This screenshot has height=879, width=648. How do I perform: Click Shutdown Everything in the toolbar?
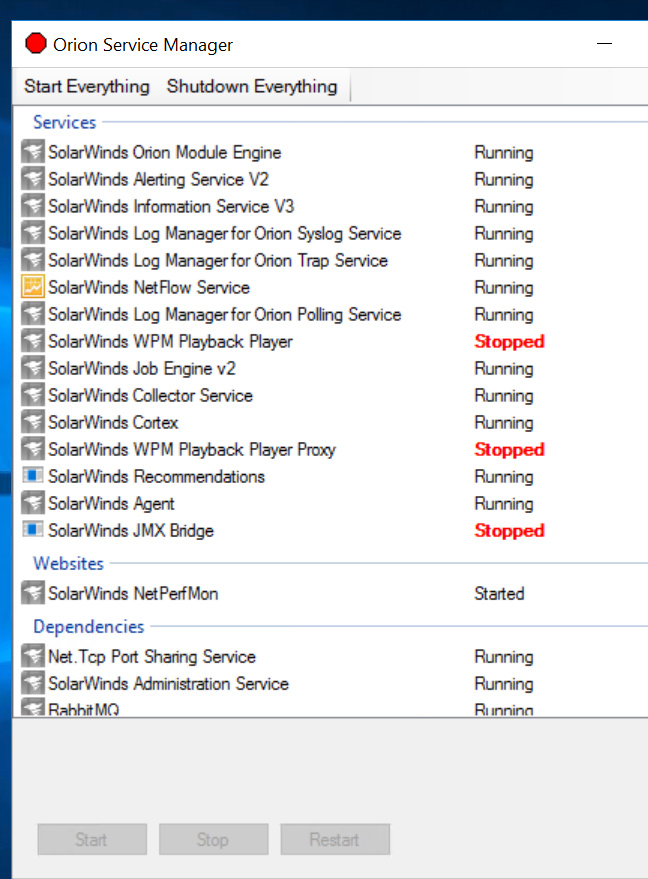pyautogui.click(x=252, y=86)
